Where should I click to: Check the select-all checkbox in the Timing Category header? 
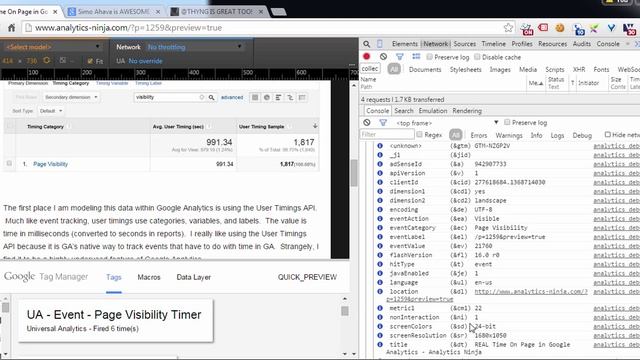[9, 127]
